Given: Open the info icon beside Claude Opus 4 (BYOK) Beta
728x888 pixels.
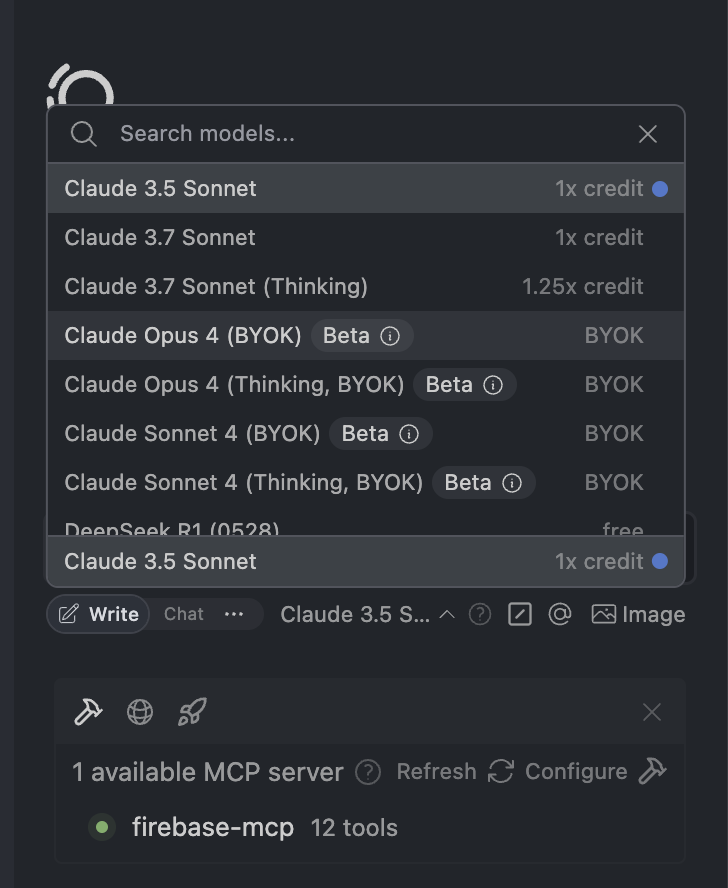Looking at the screenshot, I should [x=390, y=336].
